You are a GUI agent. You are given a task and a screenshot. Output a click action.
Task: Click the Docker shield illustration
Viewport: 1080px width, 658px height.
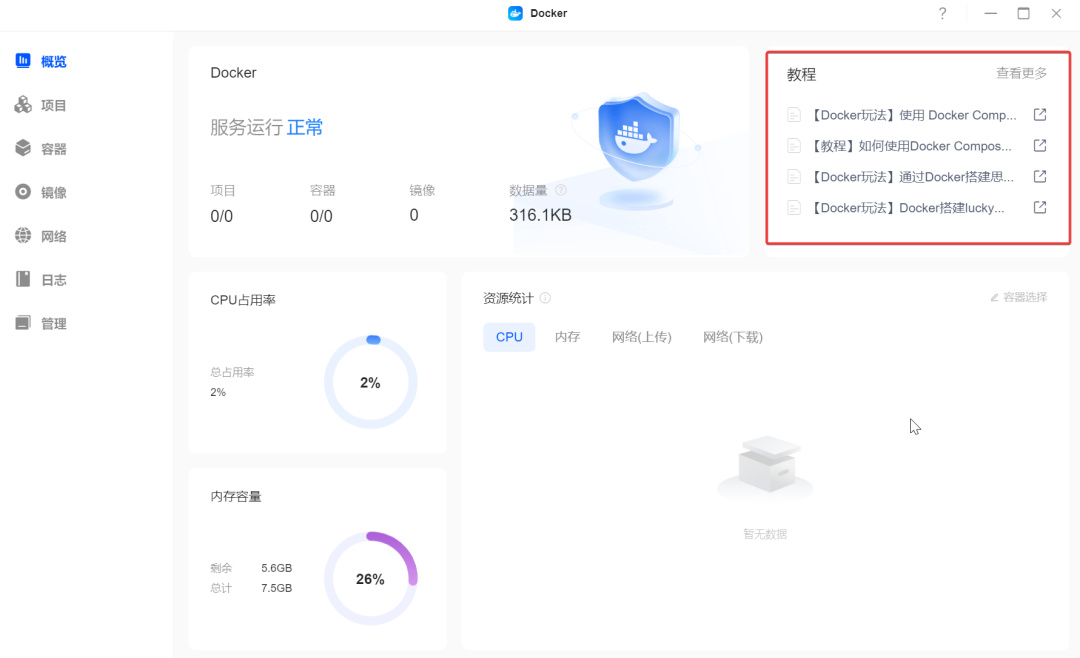click(x=638, y=148)
